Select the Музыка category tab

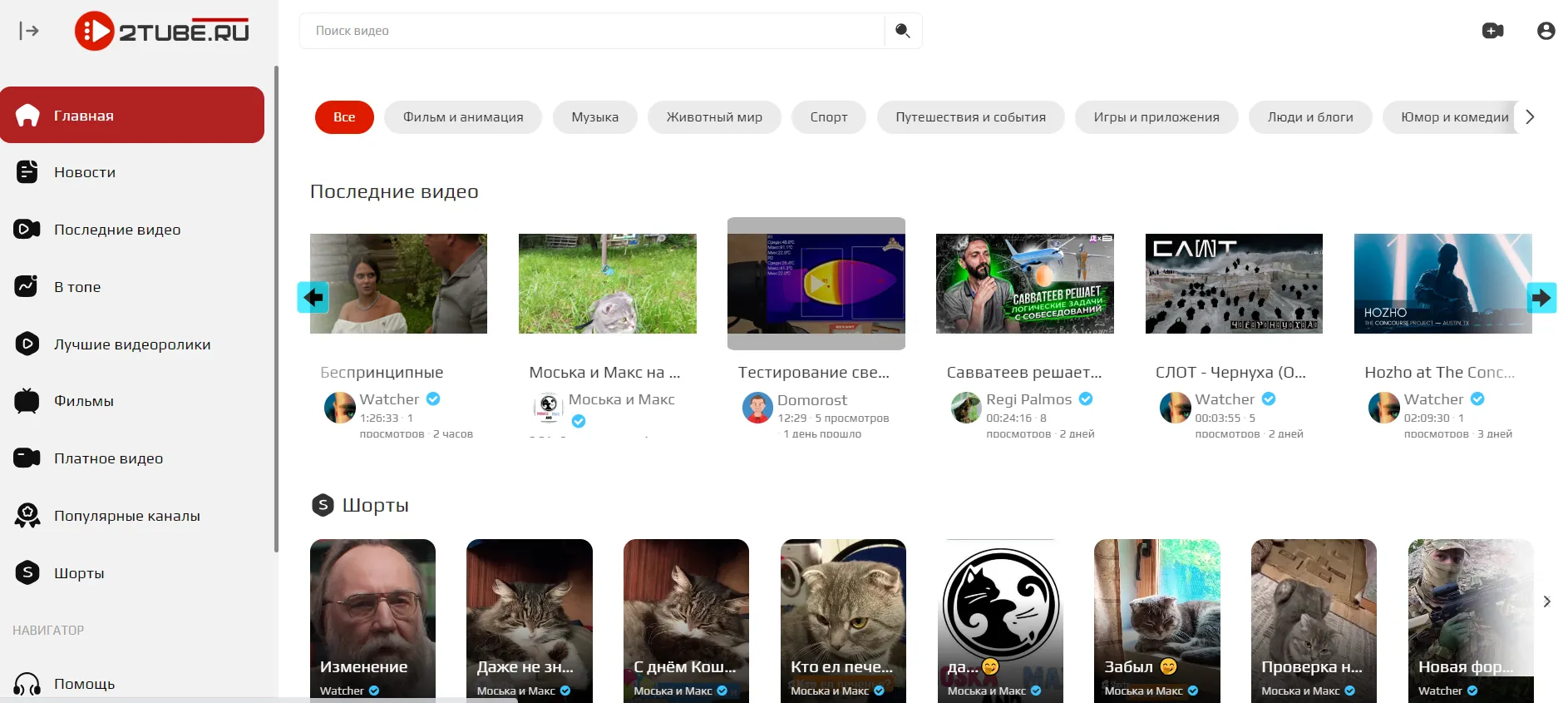click(594, 117)
